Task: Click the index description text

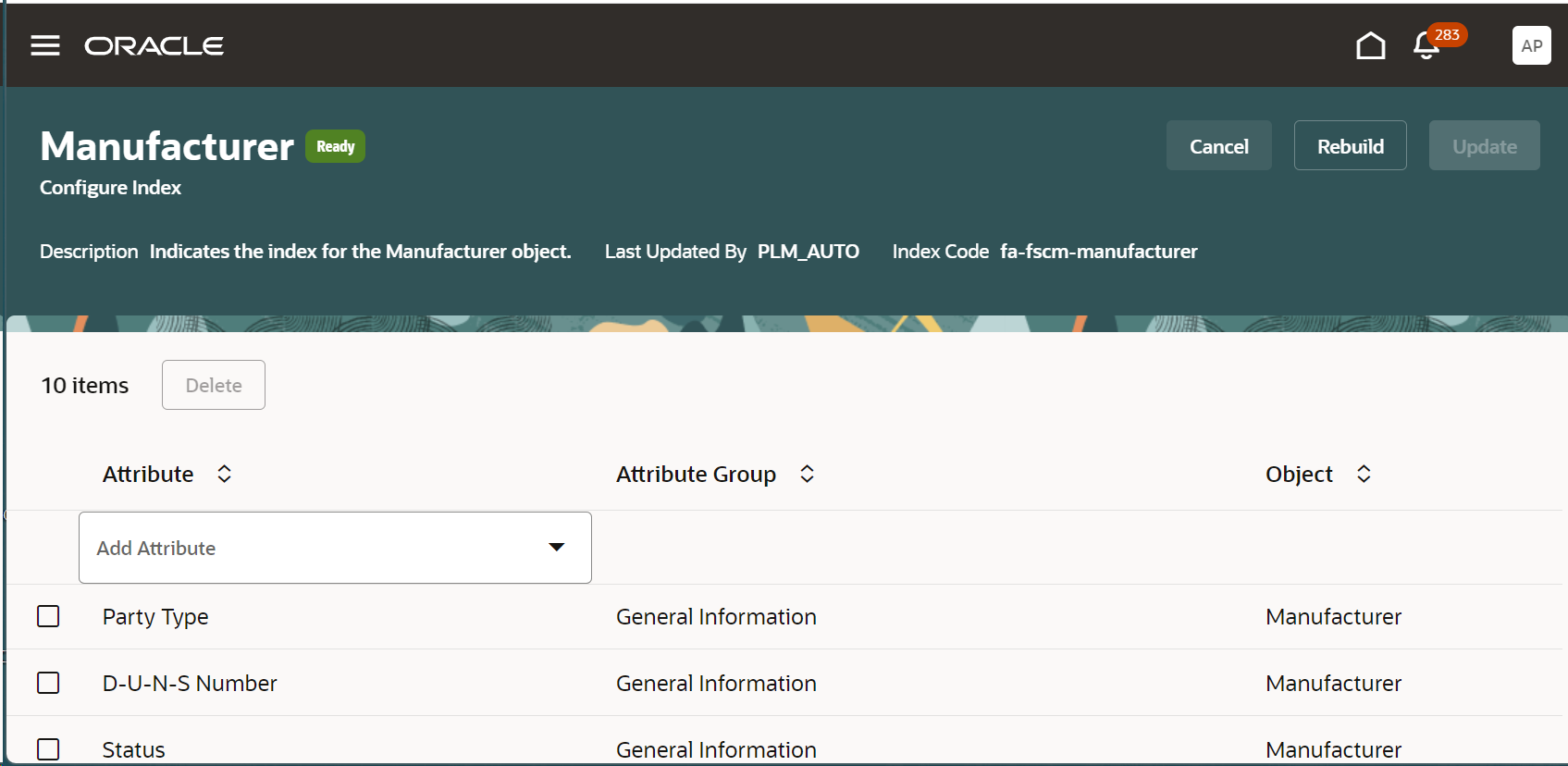Action: (361, 252)
